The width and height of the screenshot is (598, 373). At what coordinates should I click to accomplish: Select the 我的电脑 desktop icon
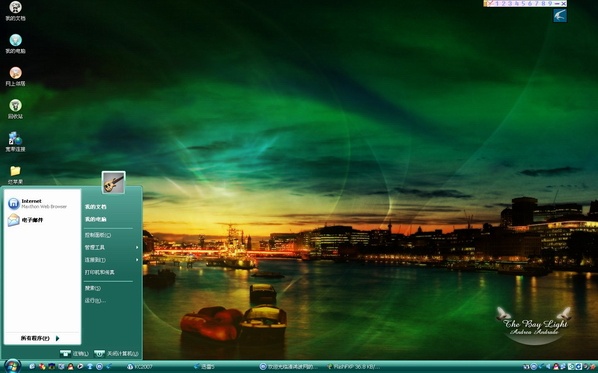(x=15, y=44)
